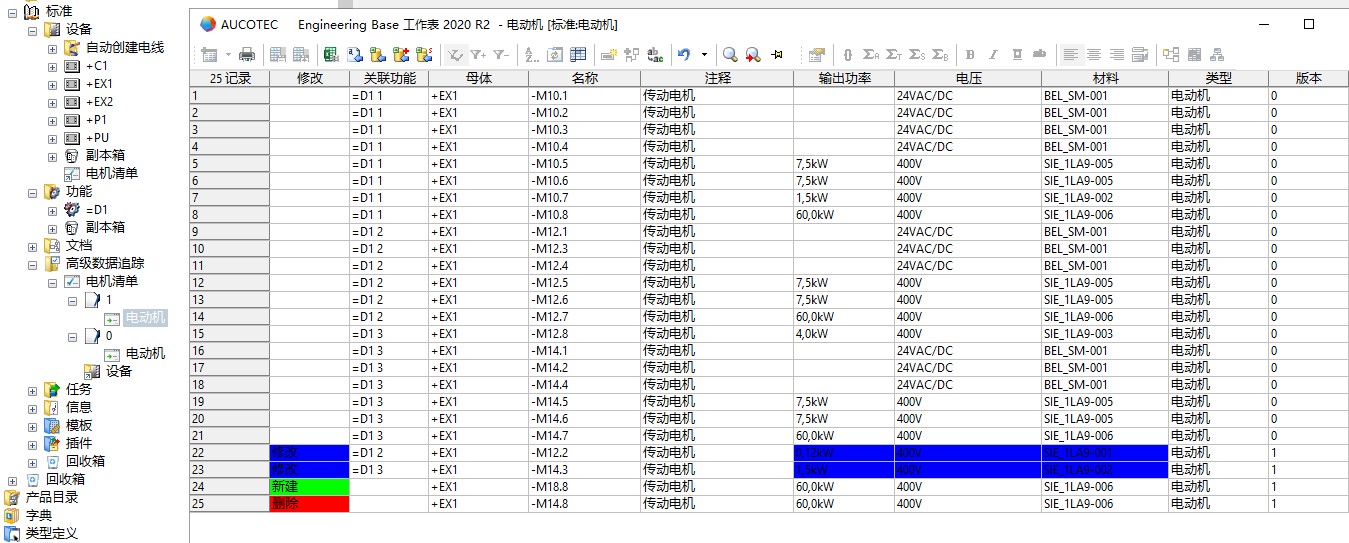Click the Export to Excel icon
Screen dimensions: 1349x543
(330, 55)
